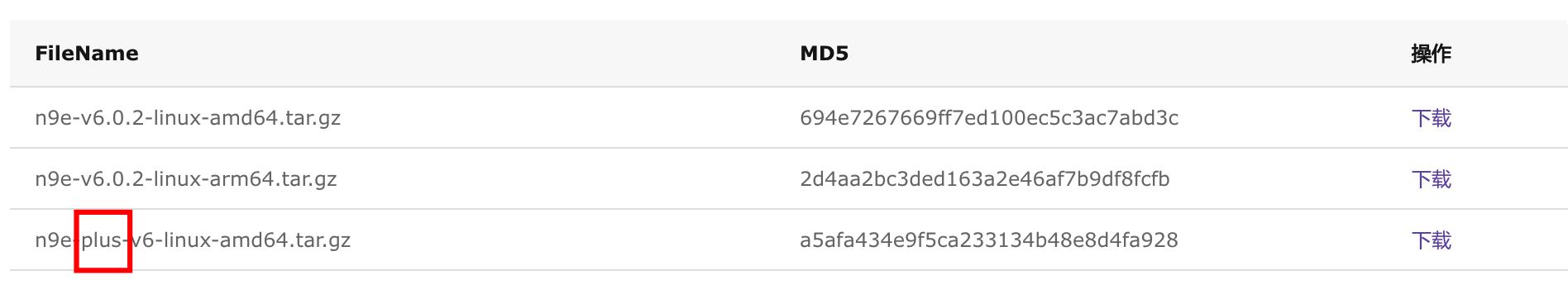Click the 'tar.gz' extension of the n9e-plus file
The width and height of the screenshot is (1568, 299).
tap(323, 241)
